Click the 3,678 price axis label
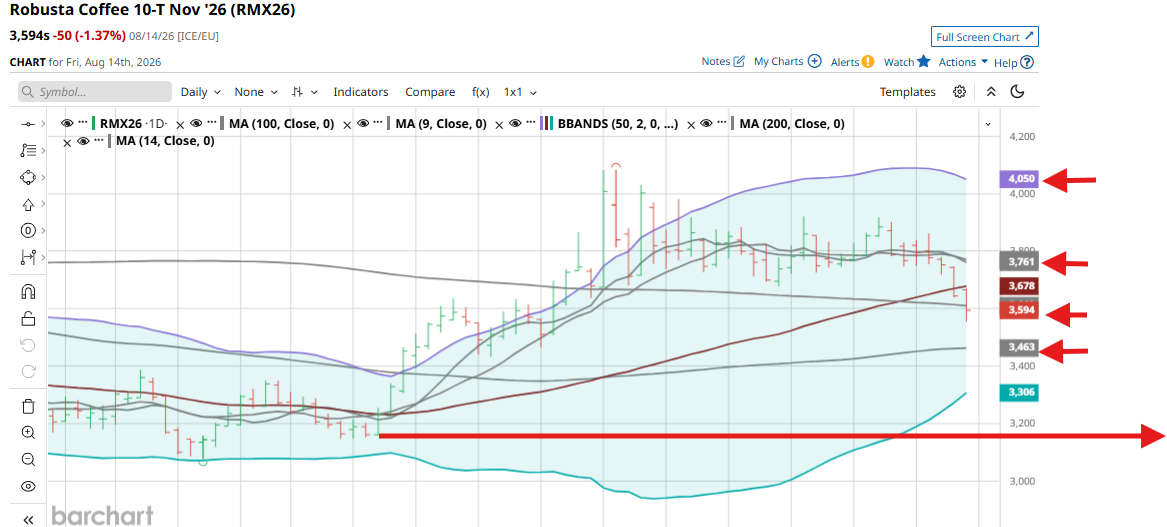This screenshot has height=527, width=1167. click(x=1019, y=286)
